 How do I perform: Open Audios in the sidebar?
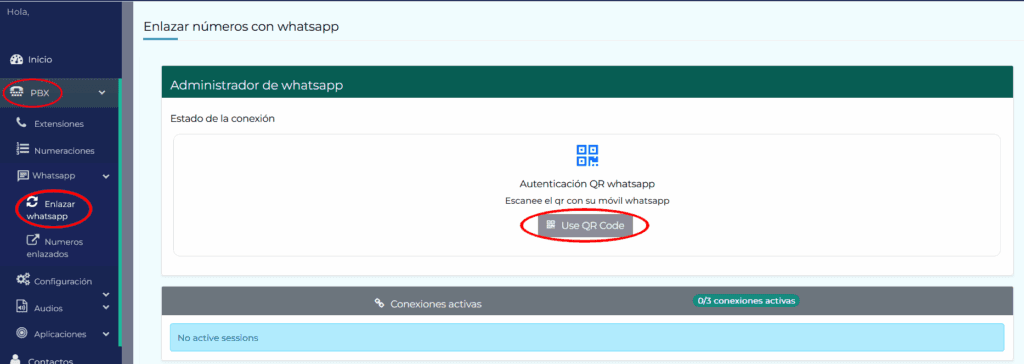[48, 308]
